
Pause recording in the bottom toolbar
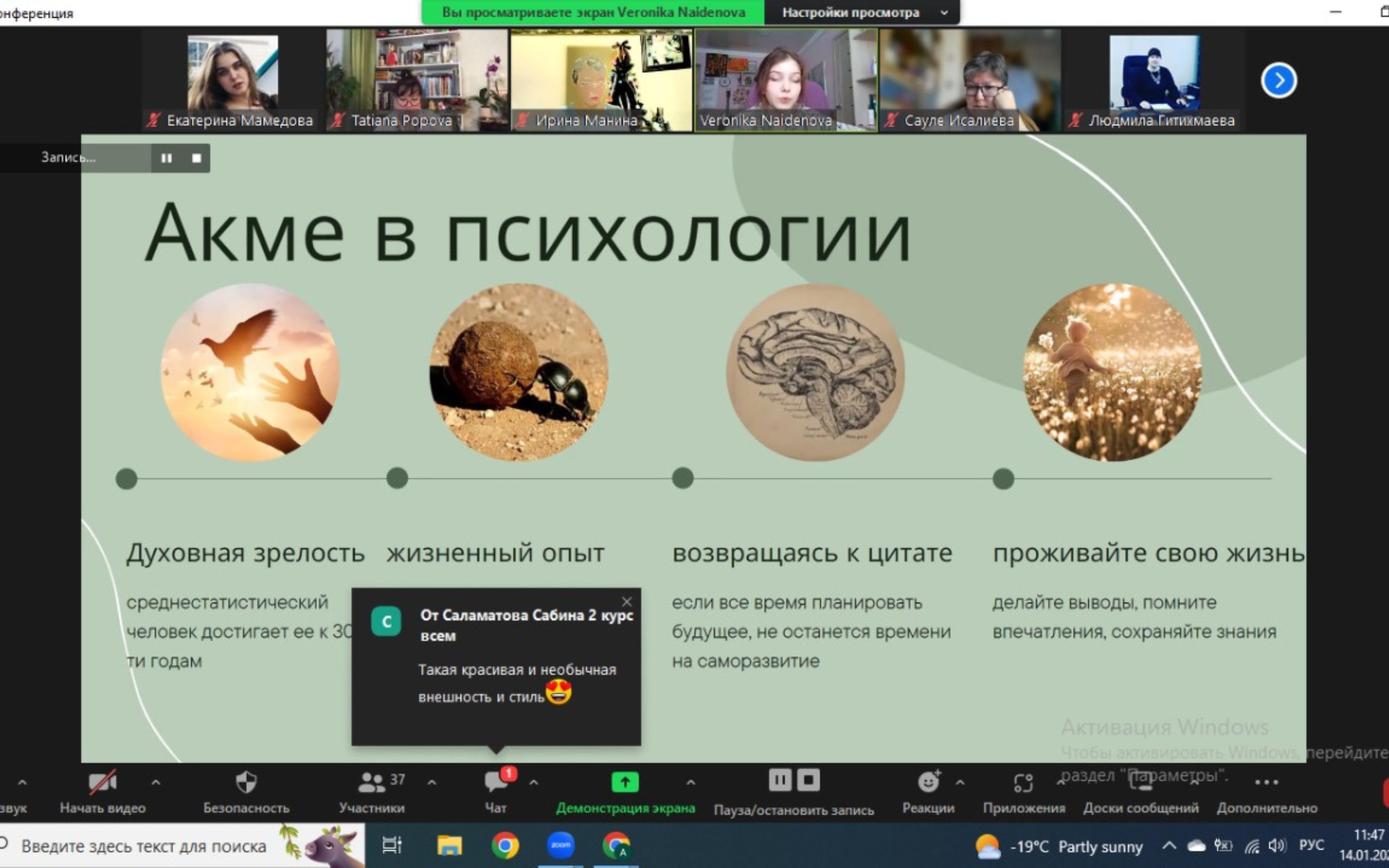(780, 780)
